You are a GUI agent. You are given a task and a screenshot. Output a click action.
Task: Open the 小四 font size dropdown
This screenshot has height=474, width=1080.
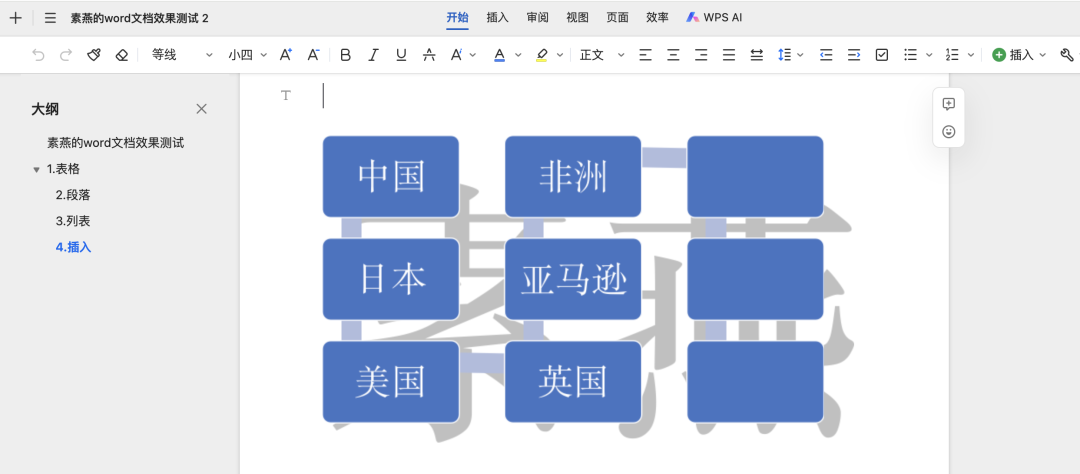click(x=247, y=55)
